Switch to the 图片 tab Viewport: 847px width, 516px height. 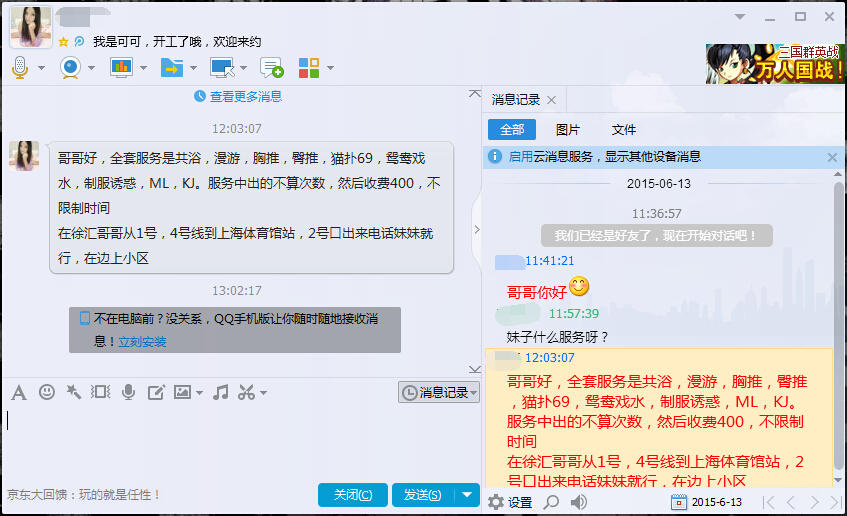(567, 129)
